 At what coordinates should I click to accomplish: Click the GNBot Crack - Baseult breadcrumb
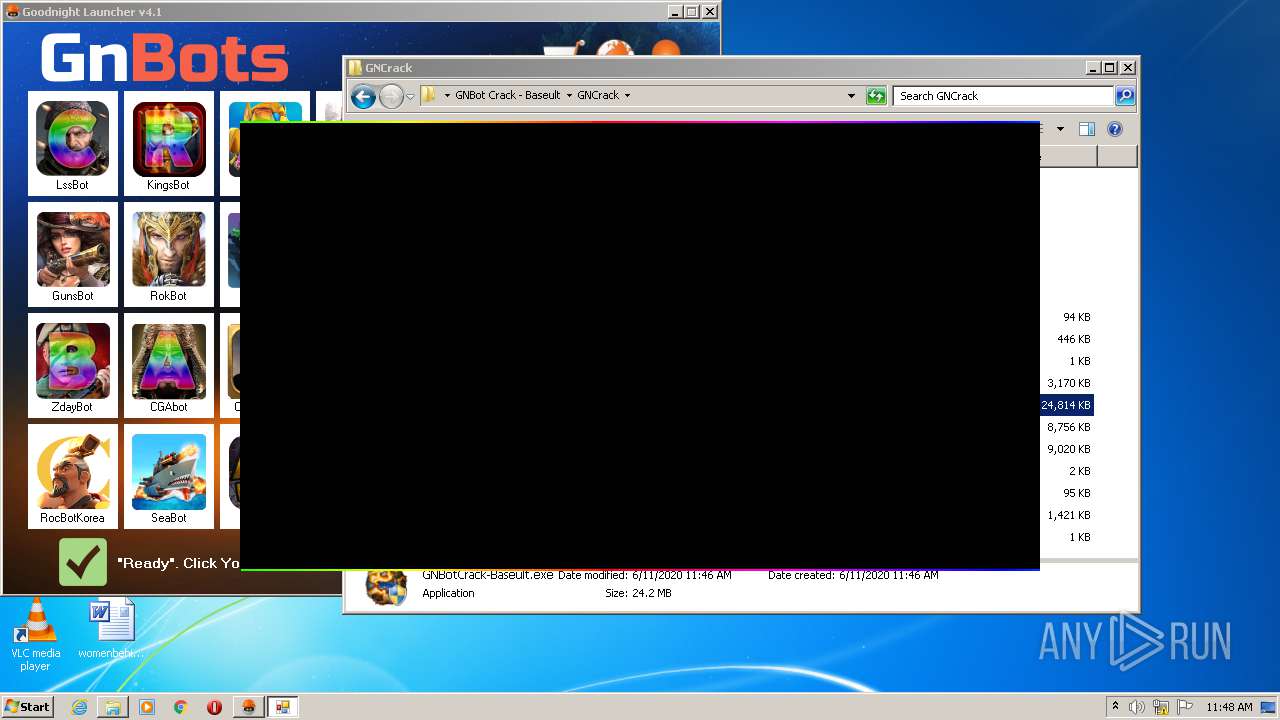(x=508, y=96)
